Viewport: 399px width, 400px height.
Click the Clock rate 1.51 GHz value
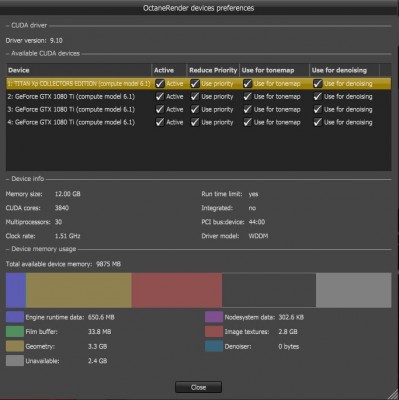(67, 236)
